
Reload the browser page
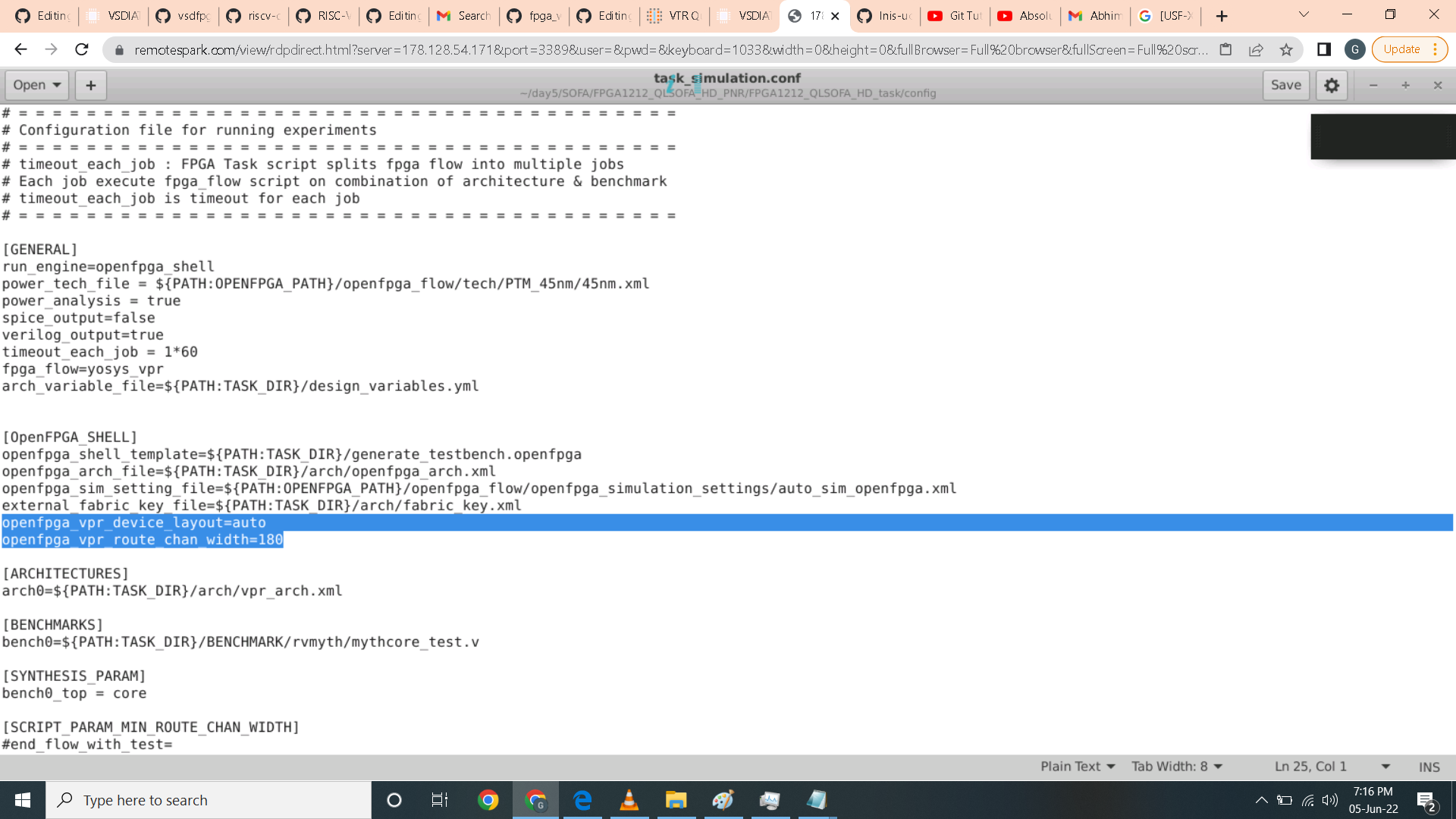click(82, 50)
